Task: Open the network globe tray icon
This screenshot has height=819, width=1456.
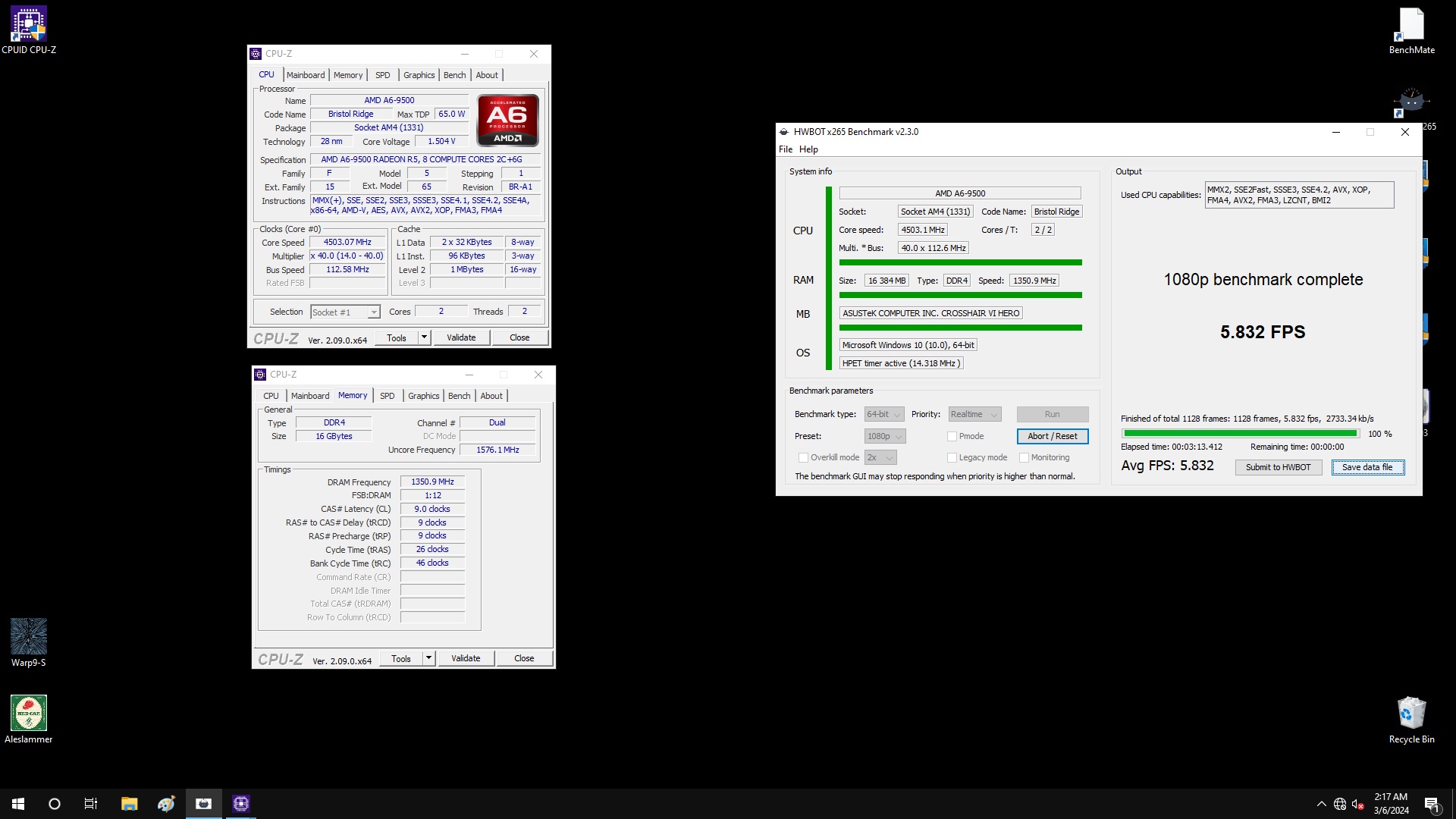Action: click(1340, 804)
